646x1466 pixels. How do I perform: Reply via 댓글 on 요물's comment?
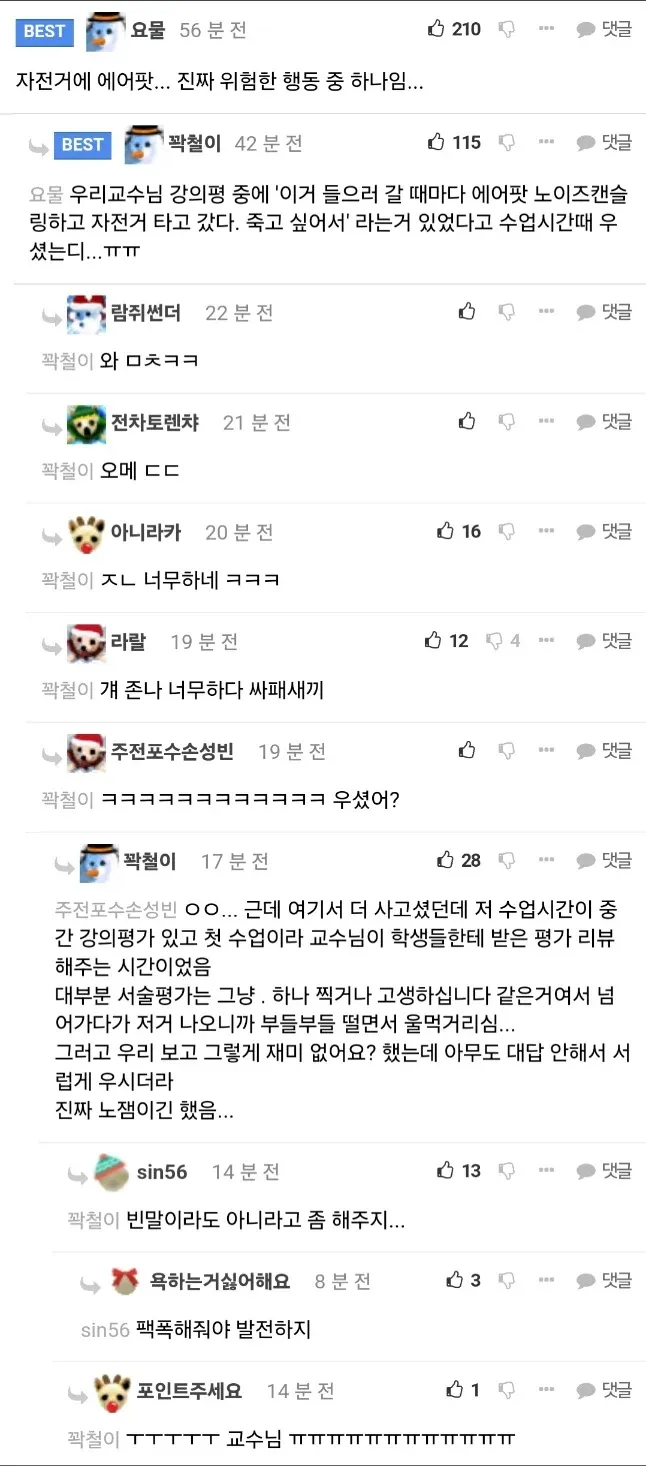pos(604,30)
